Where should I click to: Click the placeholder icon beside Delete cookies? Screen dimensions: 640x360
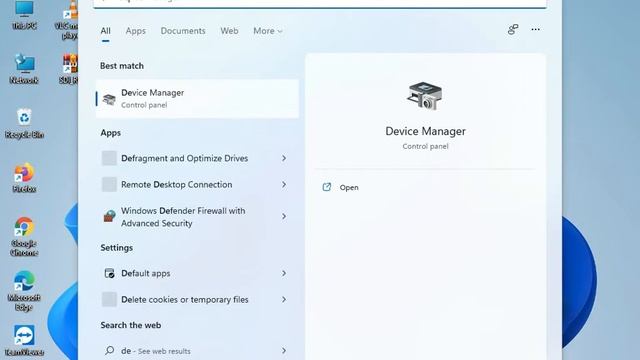[109, 299]
